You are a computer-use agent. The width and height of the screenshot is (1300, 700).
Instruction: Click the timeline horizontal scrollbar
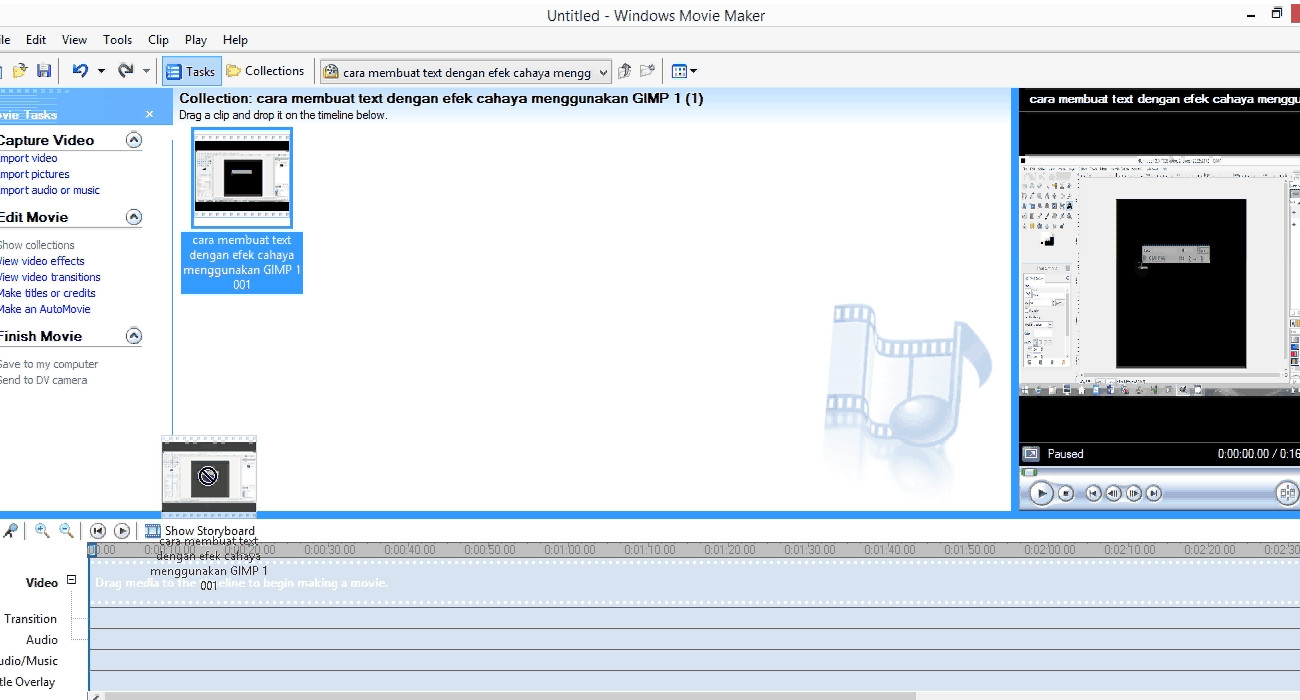click(x=510, y=696)
